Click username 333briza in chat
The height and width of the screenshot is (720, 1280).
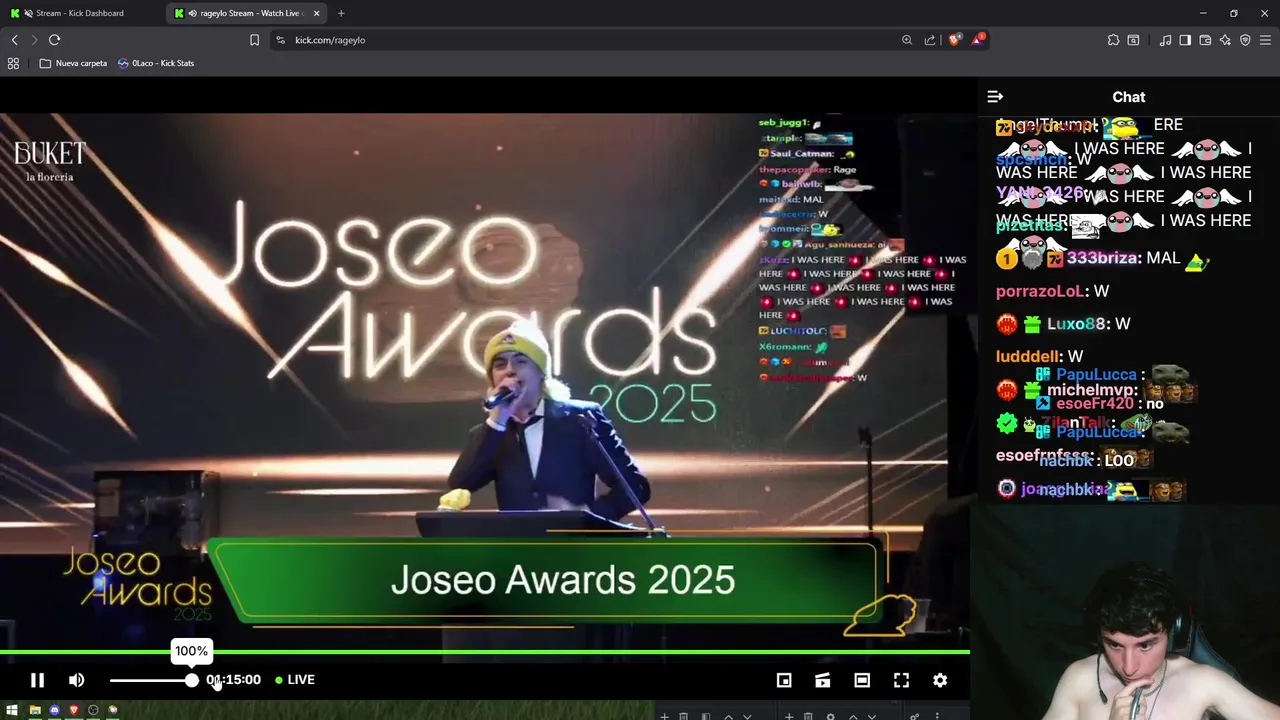[1103, 258]
